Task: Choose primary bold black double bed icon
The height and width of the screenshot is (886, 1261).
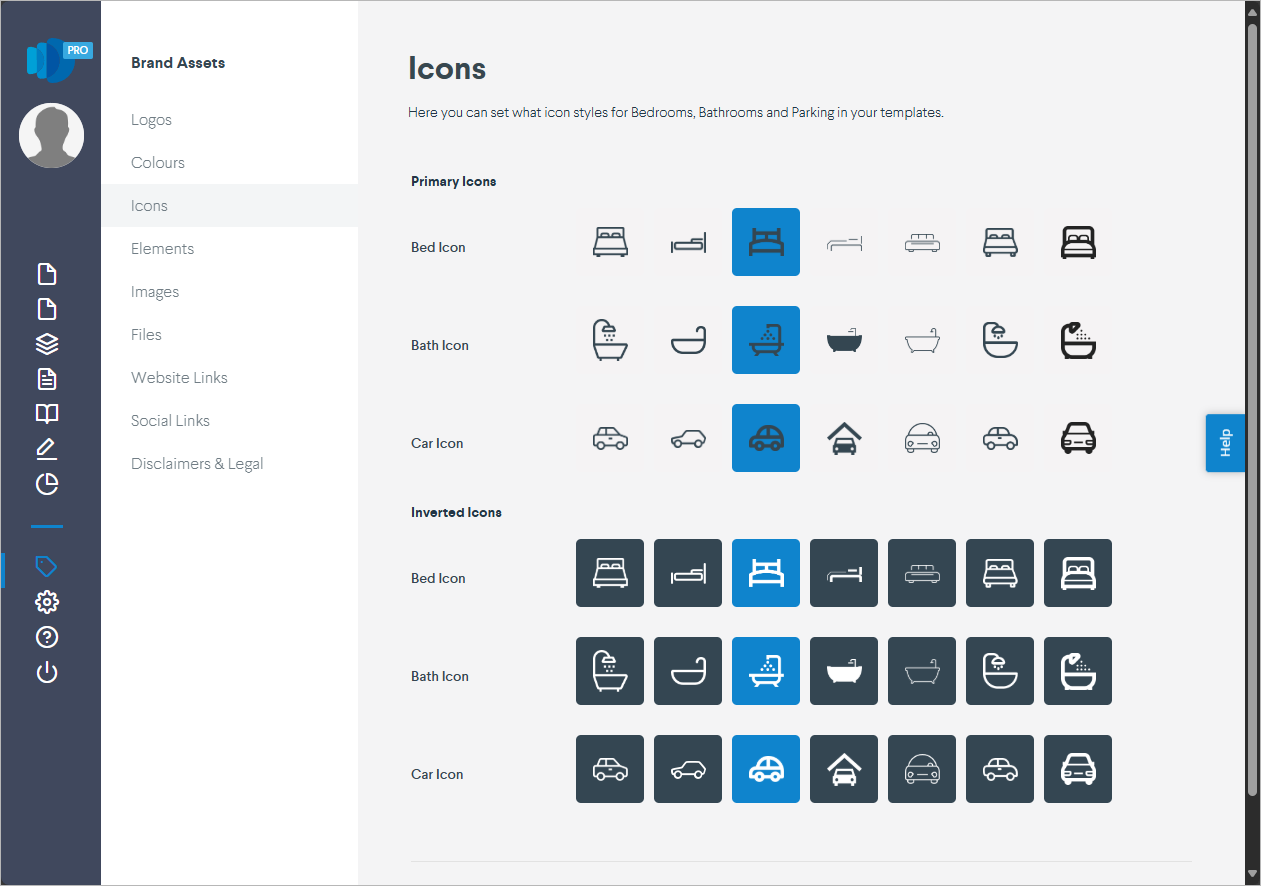Action: point(1078,242)
